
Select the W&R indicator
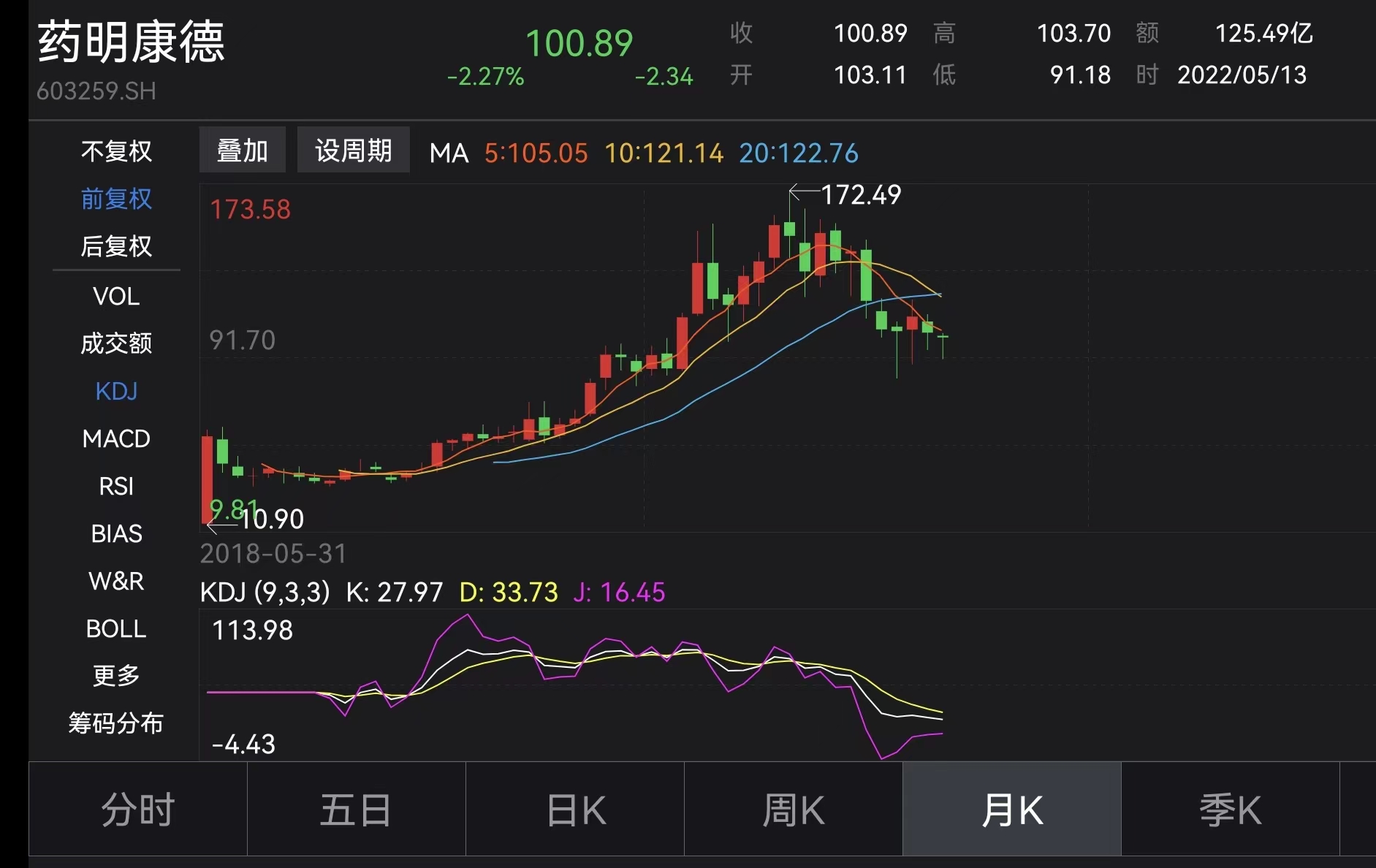[x=115, y=581]
